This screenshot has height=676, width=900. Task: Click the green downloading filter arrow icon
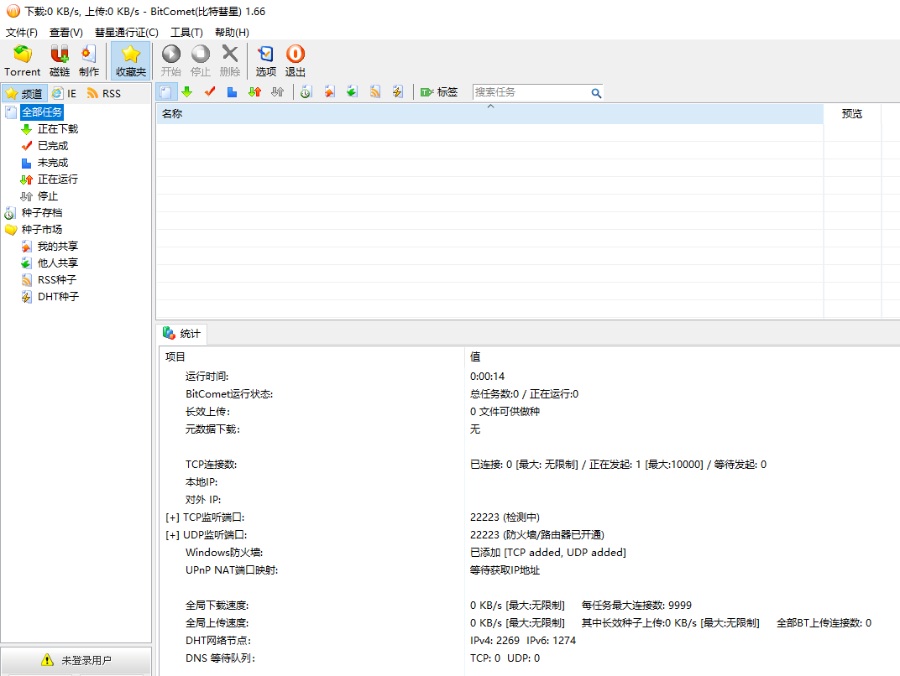click(x=187, y=92)
